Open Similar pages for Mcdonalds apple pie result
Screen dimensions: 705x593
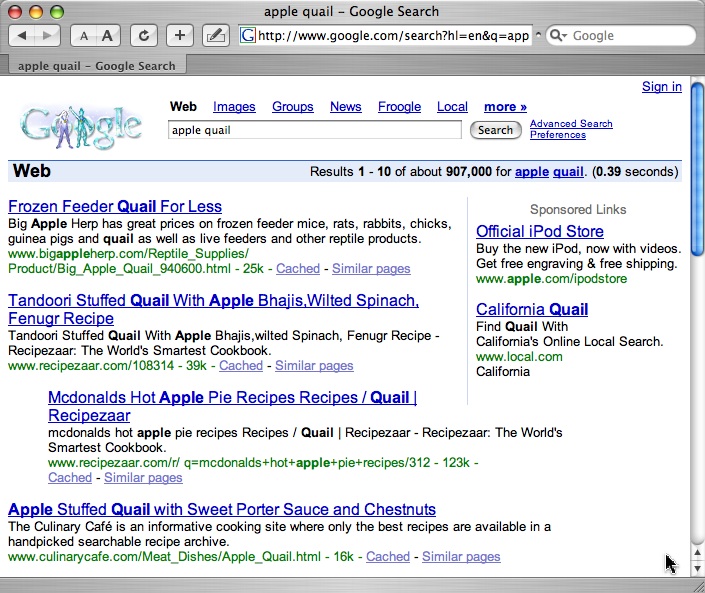[x=143, y=477]
